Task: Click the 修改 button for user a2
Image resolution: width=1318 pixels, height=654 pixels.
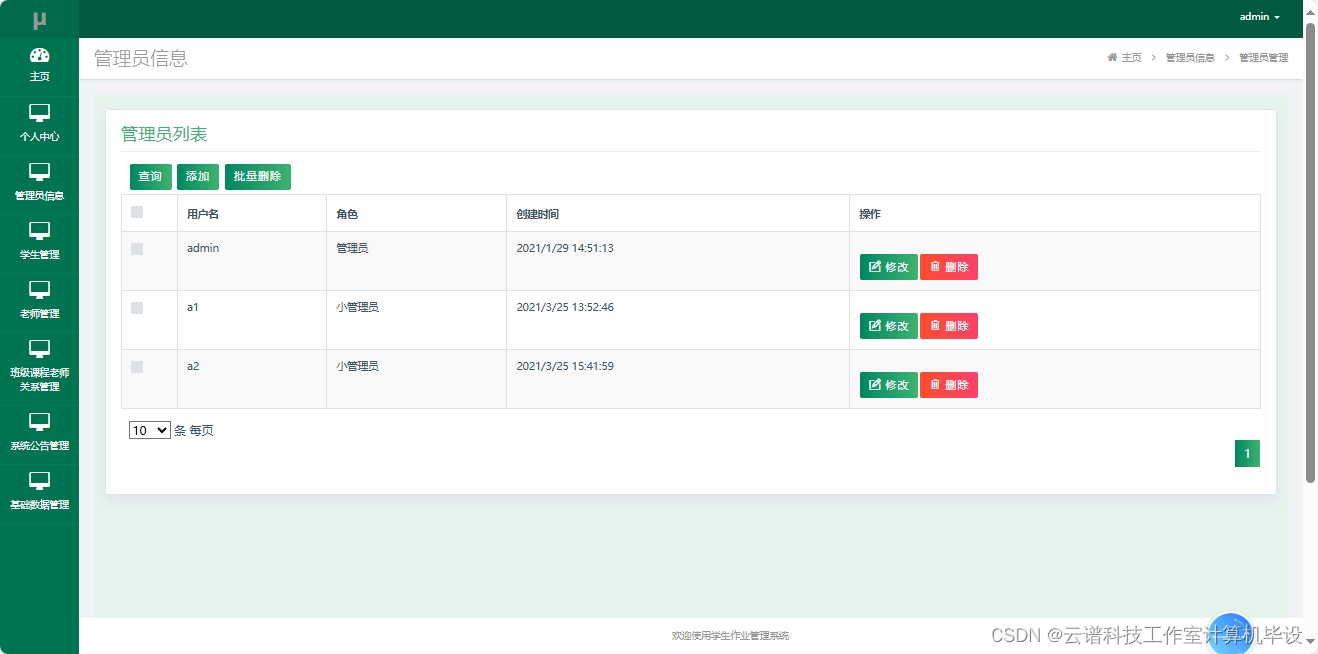Action: point(888,385)
